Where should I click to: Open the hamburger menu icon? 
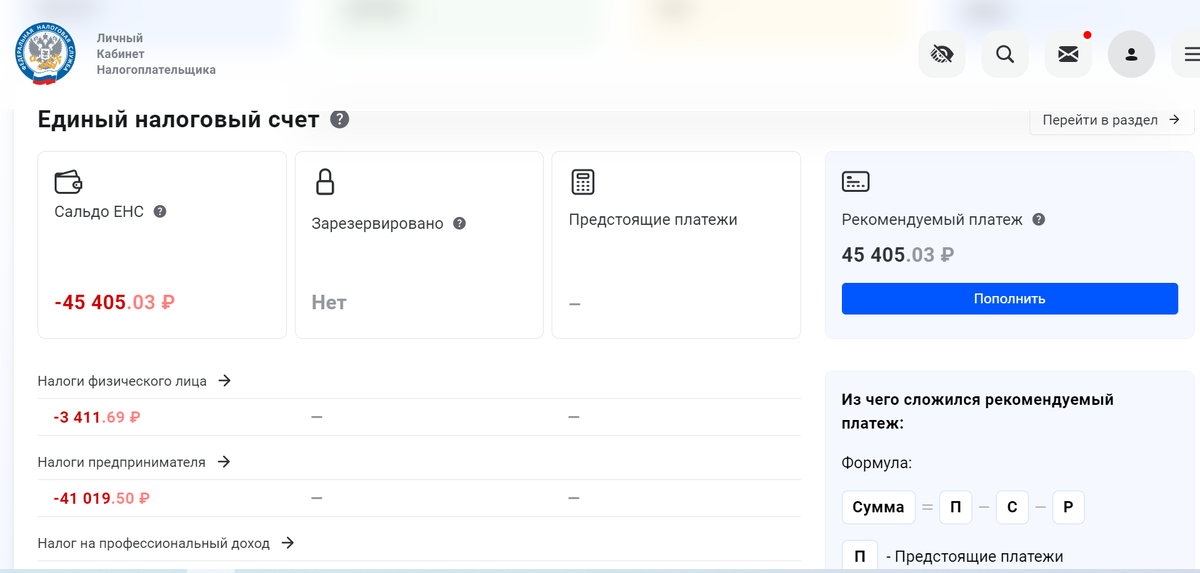pyautogui.click(x=1188, y=54)
